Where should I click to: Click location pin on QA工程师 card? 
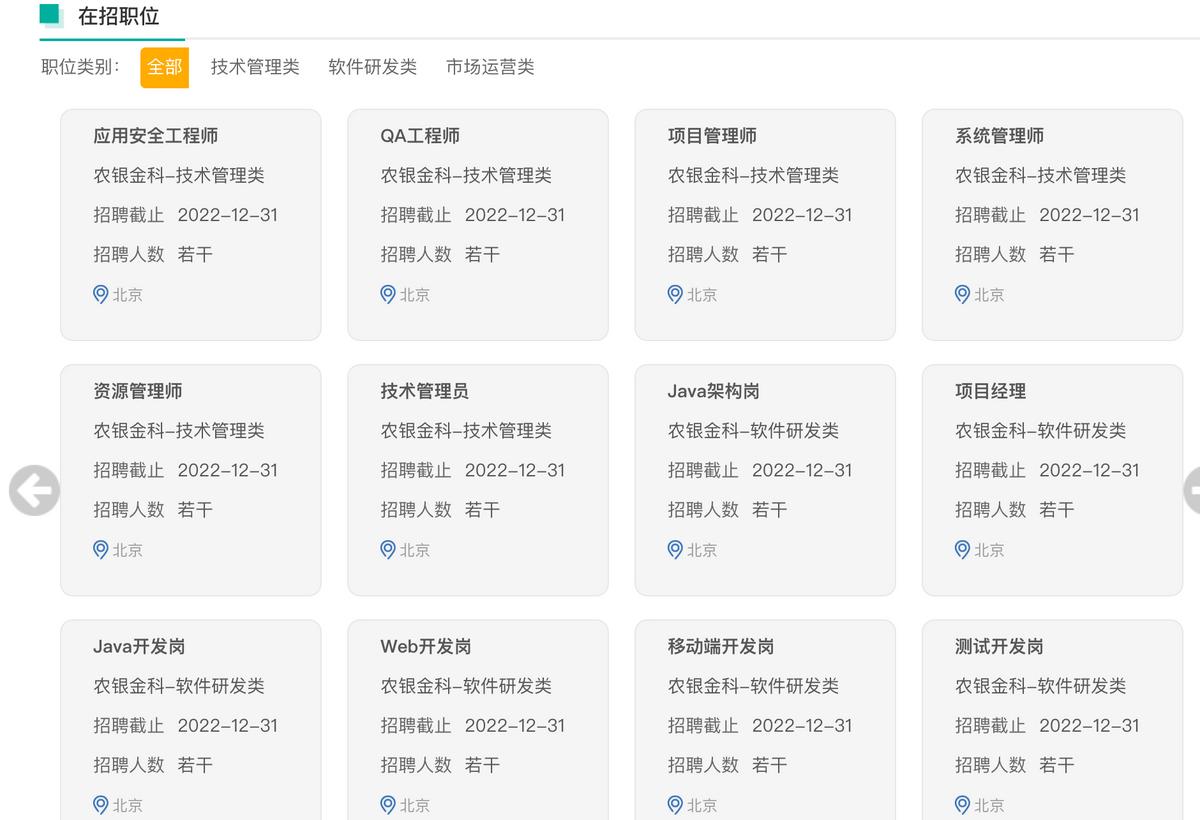point(388,294)
